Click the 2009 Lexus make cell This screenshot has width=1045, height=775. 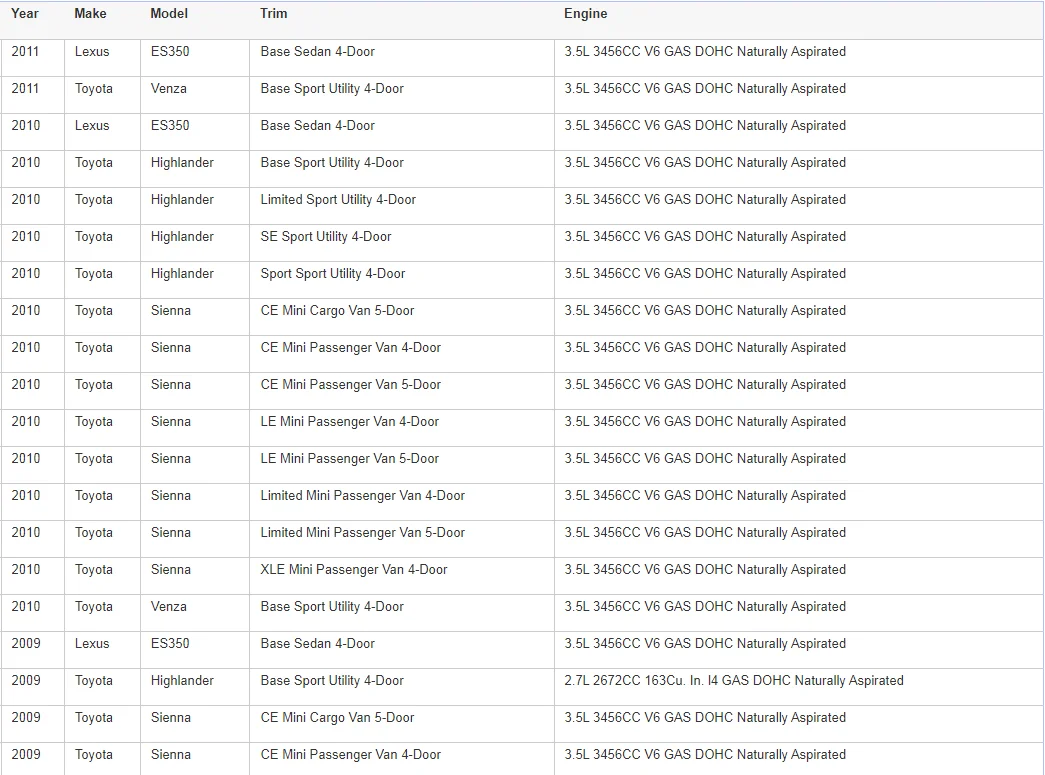[x=102, y=649]
